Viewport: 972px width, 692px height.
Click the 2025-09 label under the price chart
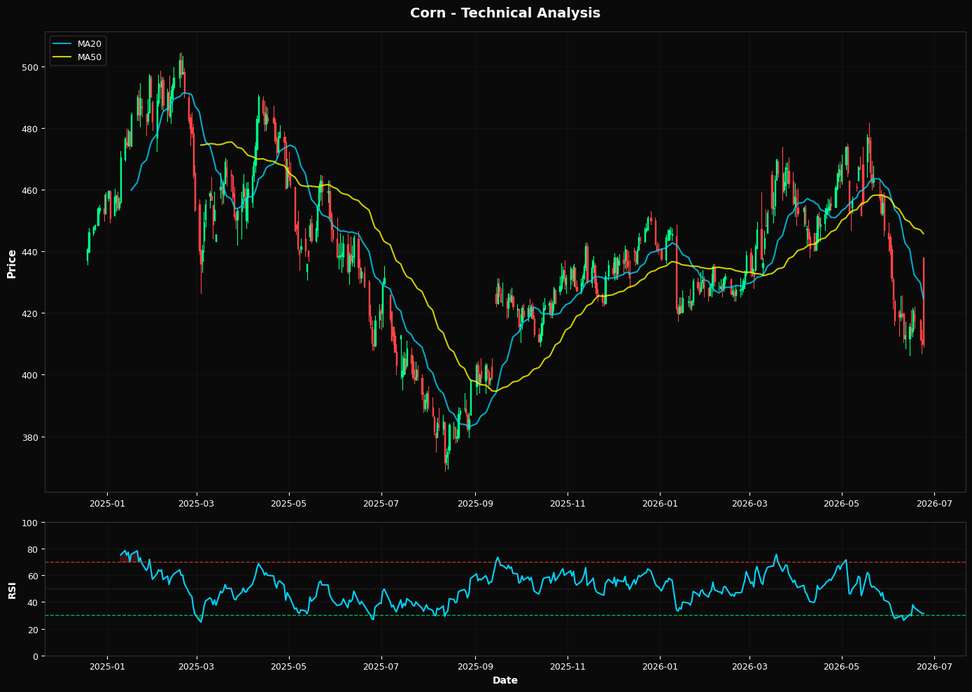click(x=475, y=504)
